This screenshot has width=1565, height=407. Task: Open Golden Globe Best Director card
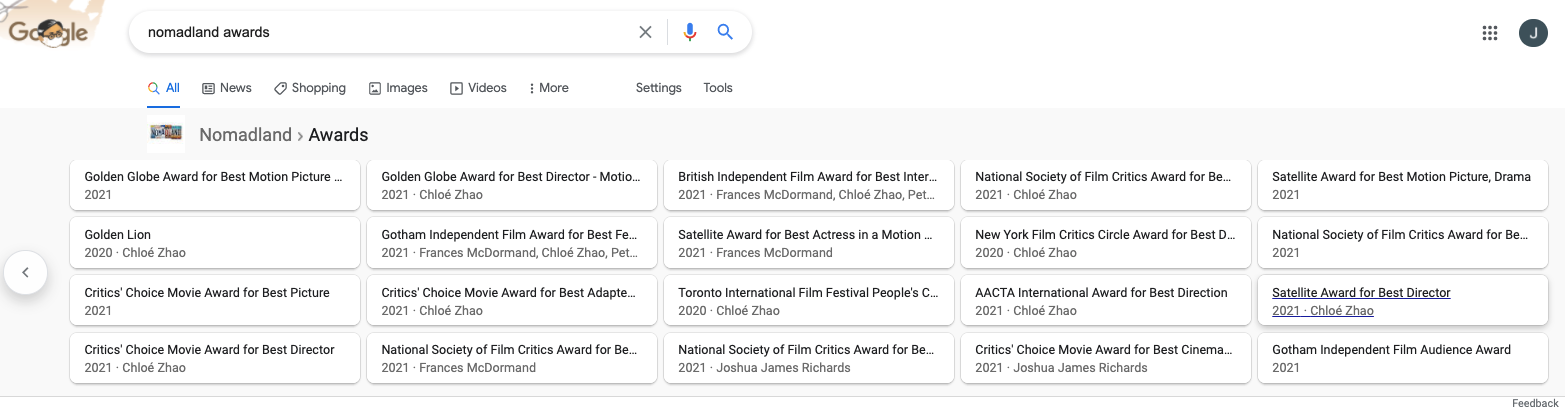coord(512,186)
